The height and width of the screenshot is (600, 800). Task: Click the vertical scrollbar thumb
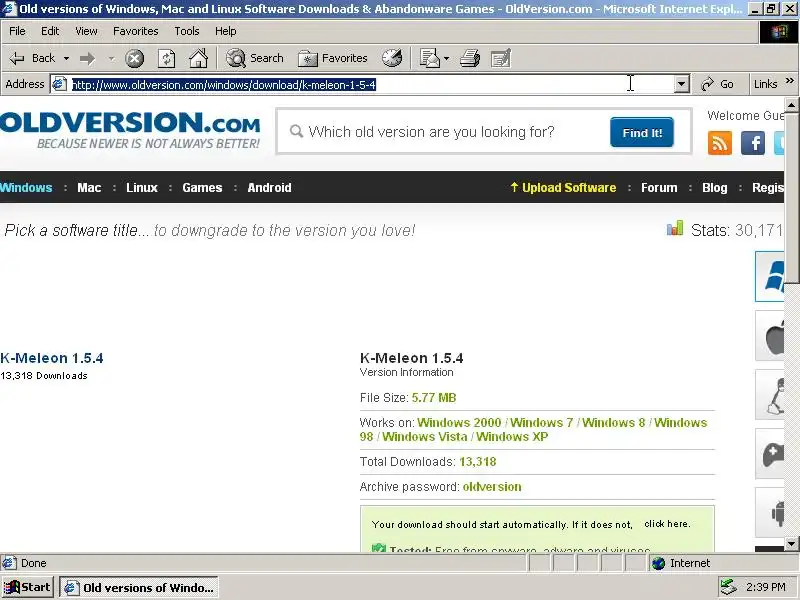click(791, 198)
